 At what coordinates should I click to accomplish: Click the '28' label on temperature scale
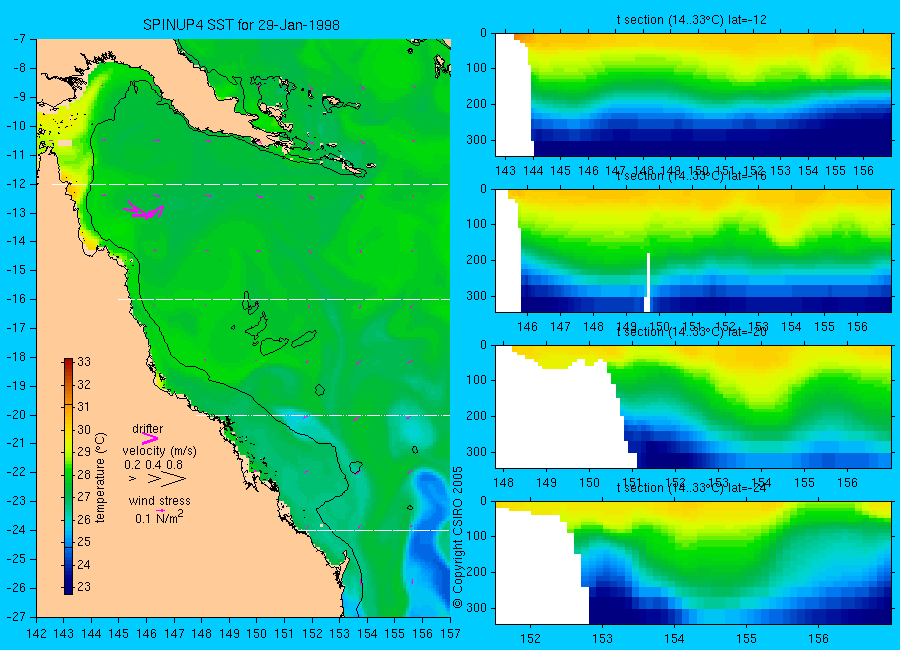[x=84, y=474]
